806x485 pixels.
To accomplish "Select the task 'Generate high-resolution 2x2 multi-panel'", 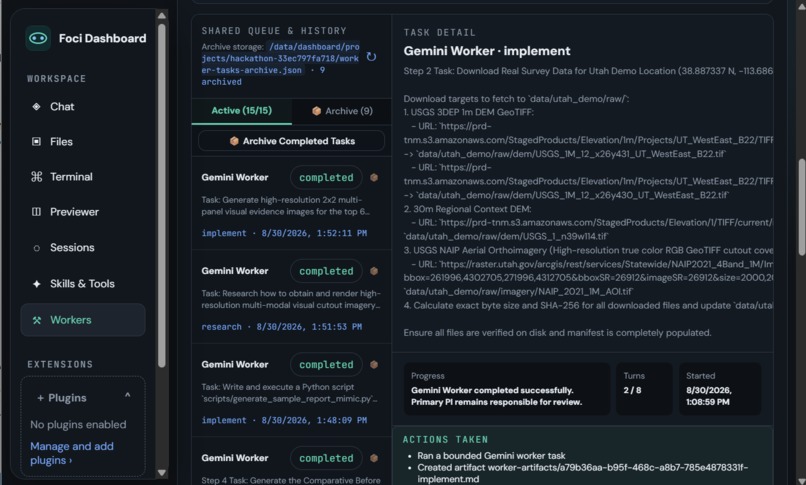I will click(x=285, y=206).
